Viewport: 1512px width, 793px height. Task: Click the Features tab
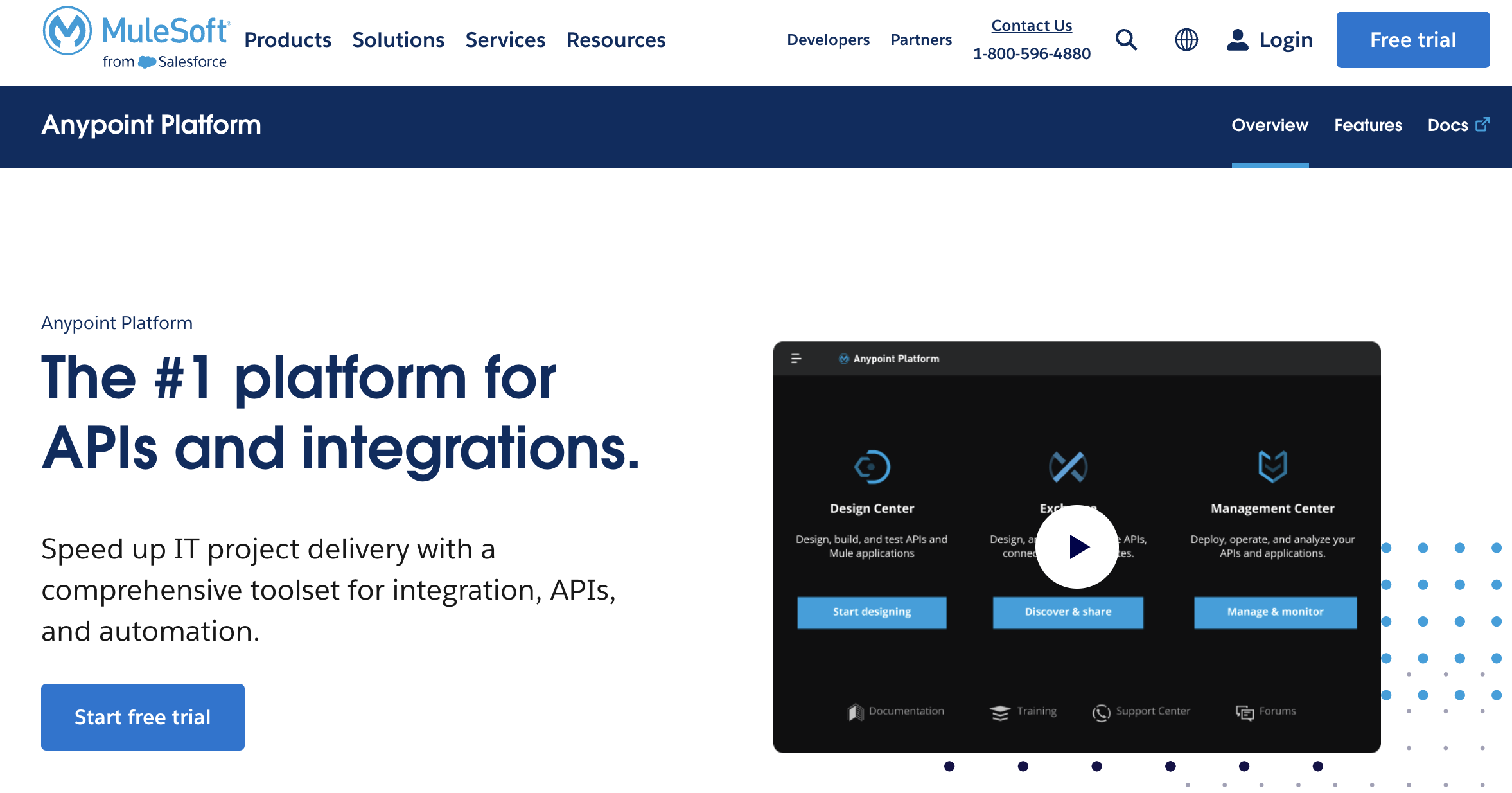coord(1368,125)
